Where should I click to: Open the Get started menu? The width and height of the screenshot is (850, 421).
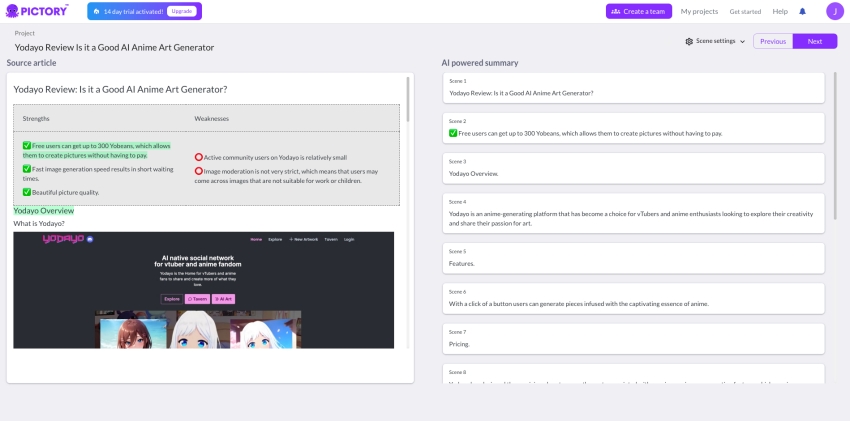(x=745, y=11)
